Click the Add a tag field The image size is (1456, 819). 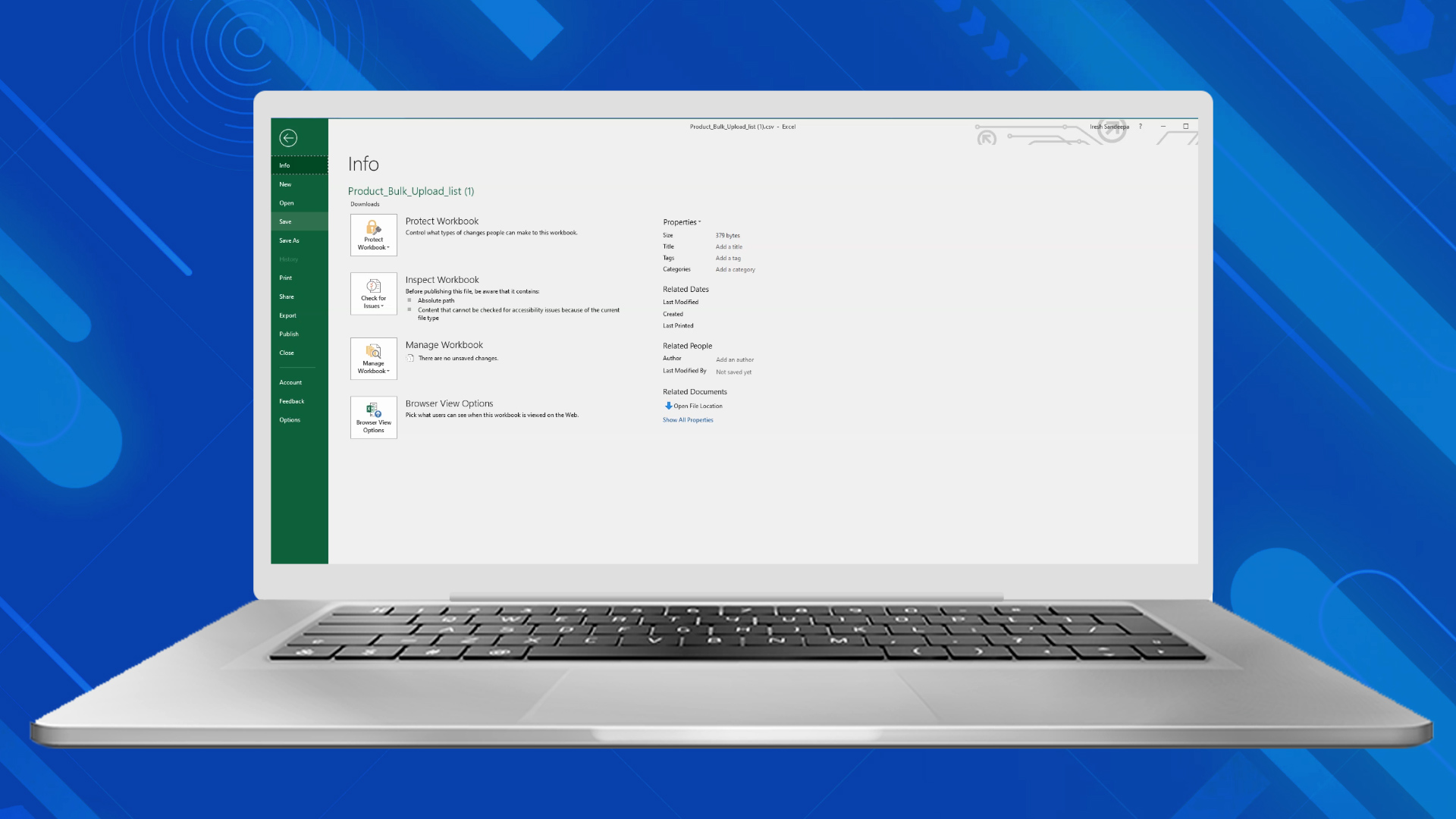pos(728,258)
